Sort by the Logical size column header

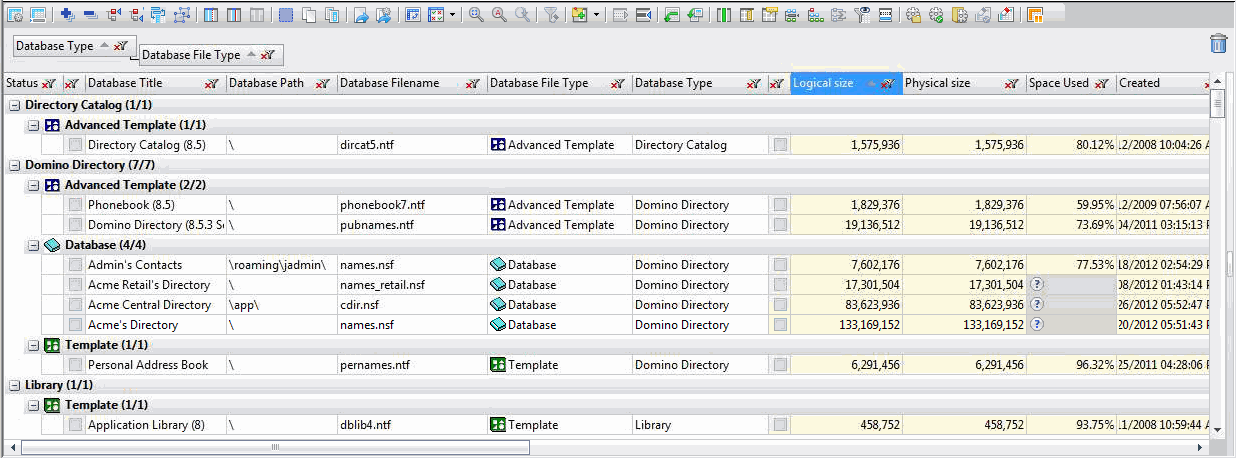pos(824,83)
